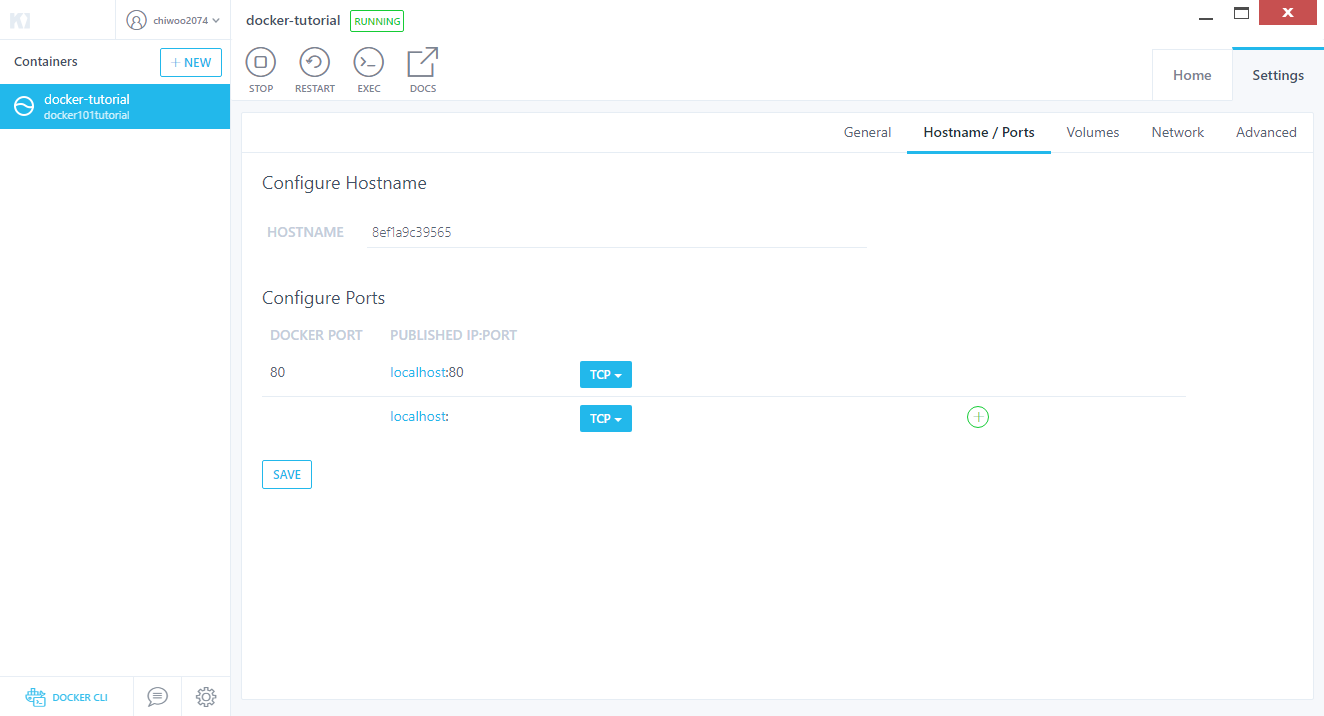Switch to the Volumes tab
This screenshot has width=1324, height=716.
[1093, 132]
